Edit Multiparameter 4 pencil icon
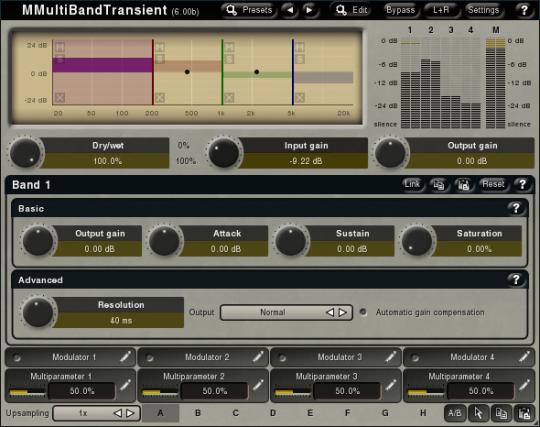This screenshot has height=427, width=540. pos(525,385)
